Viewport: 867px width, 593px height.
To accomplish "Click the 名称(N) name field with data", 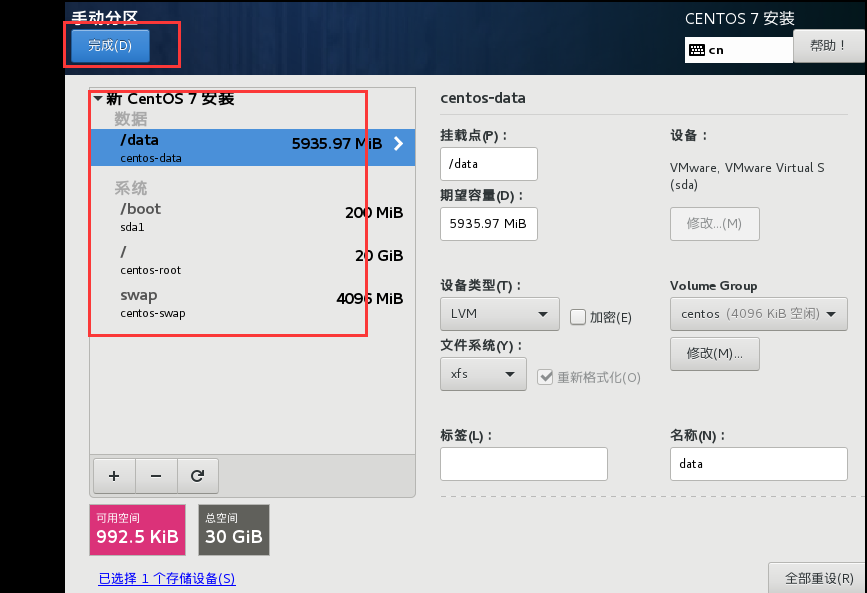I will click(759, 464).
